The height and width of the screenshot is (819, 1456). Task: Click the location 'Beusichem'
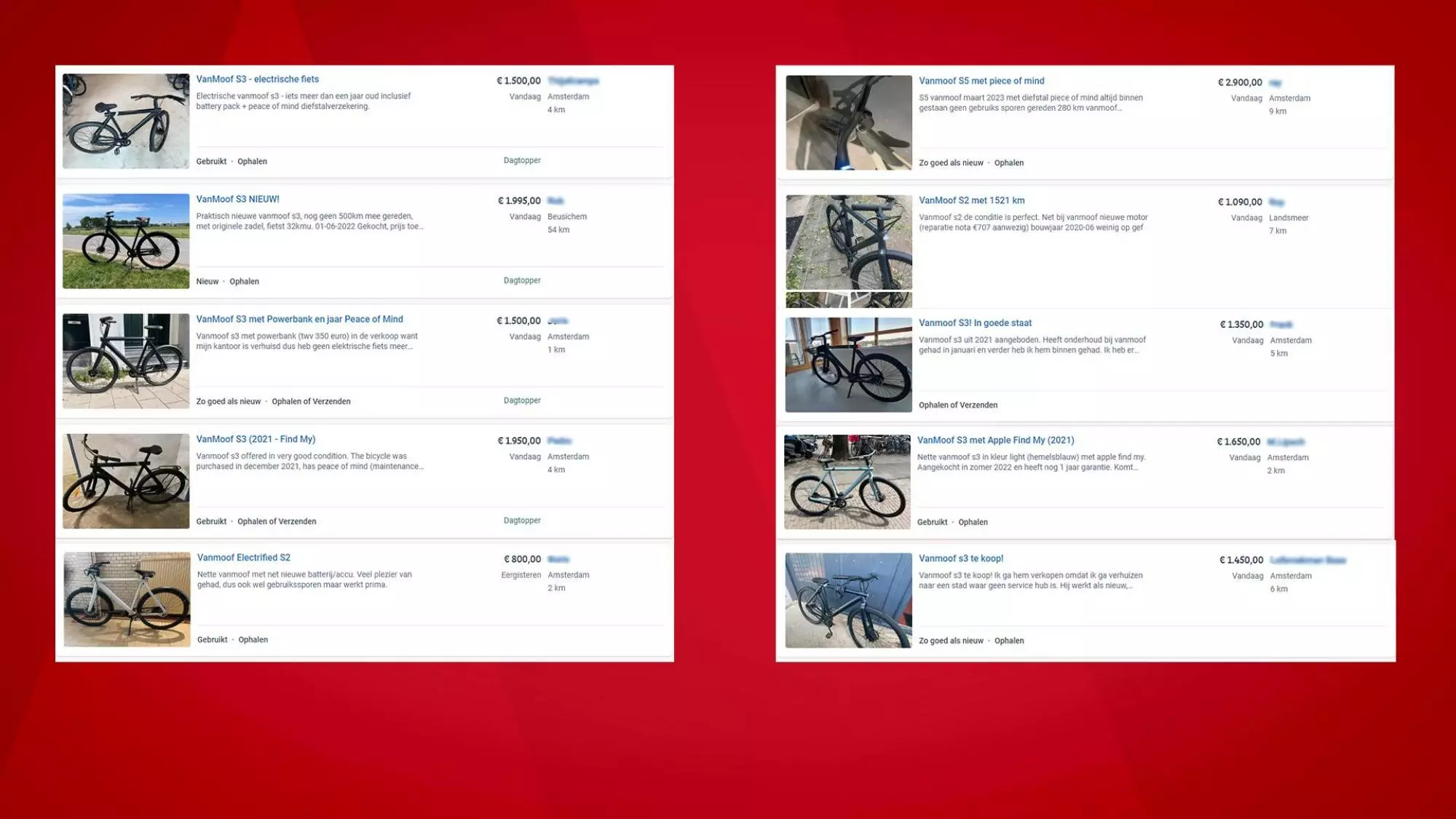point(567,217)
